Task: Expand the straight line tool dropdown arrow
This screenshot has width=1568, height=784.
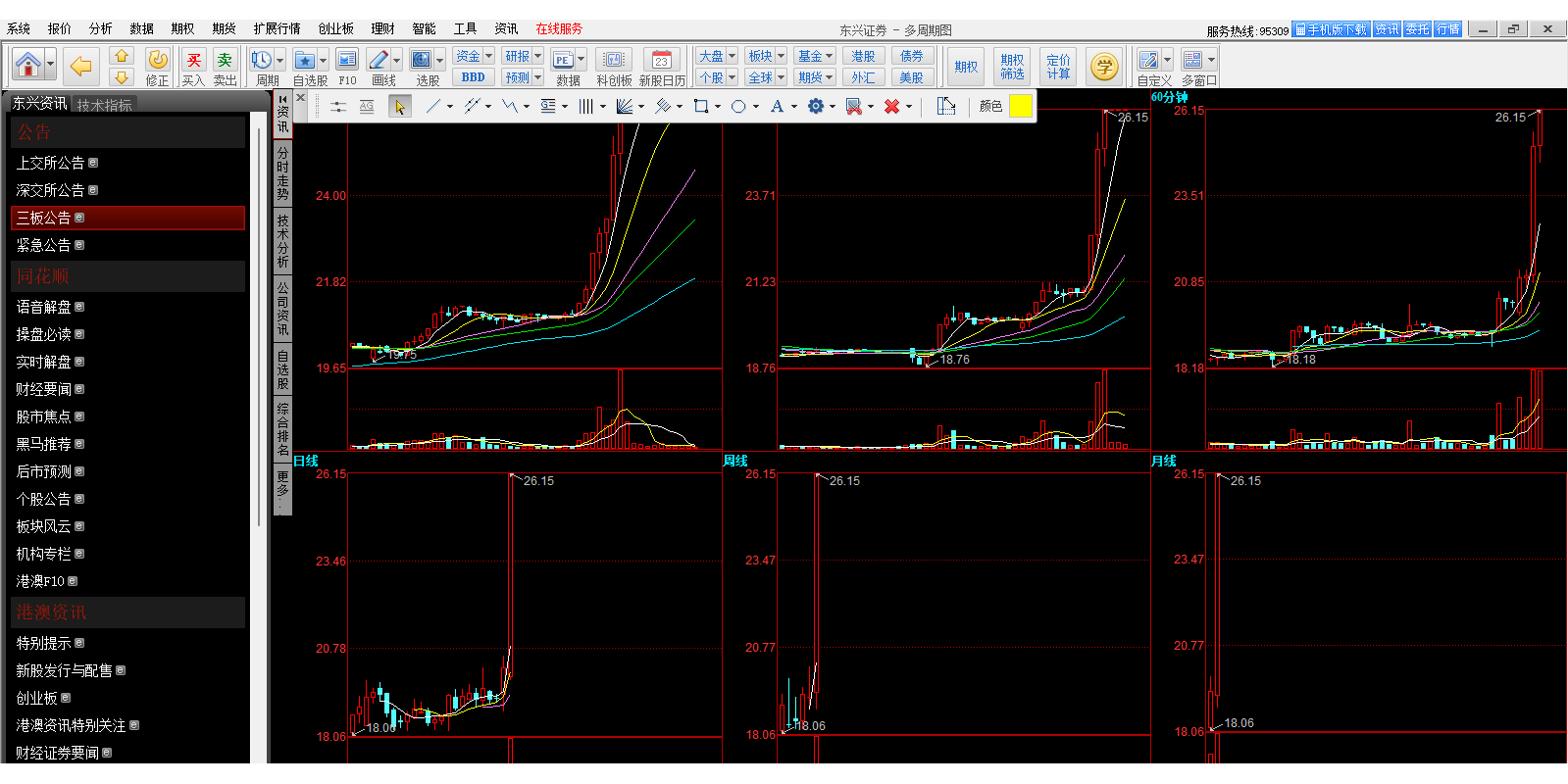Action: pos(450,107)
